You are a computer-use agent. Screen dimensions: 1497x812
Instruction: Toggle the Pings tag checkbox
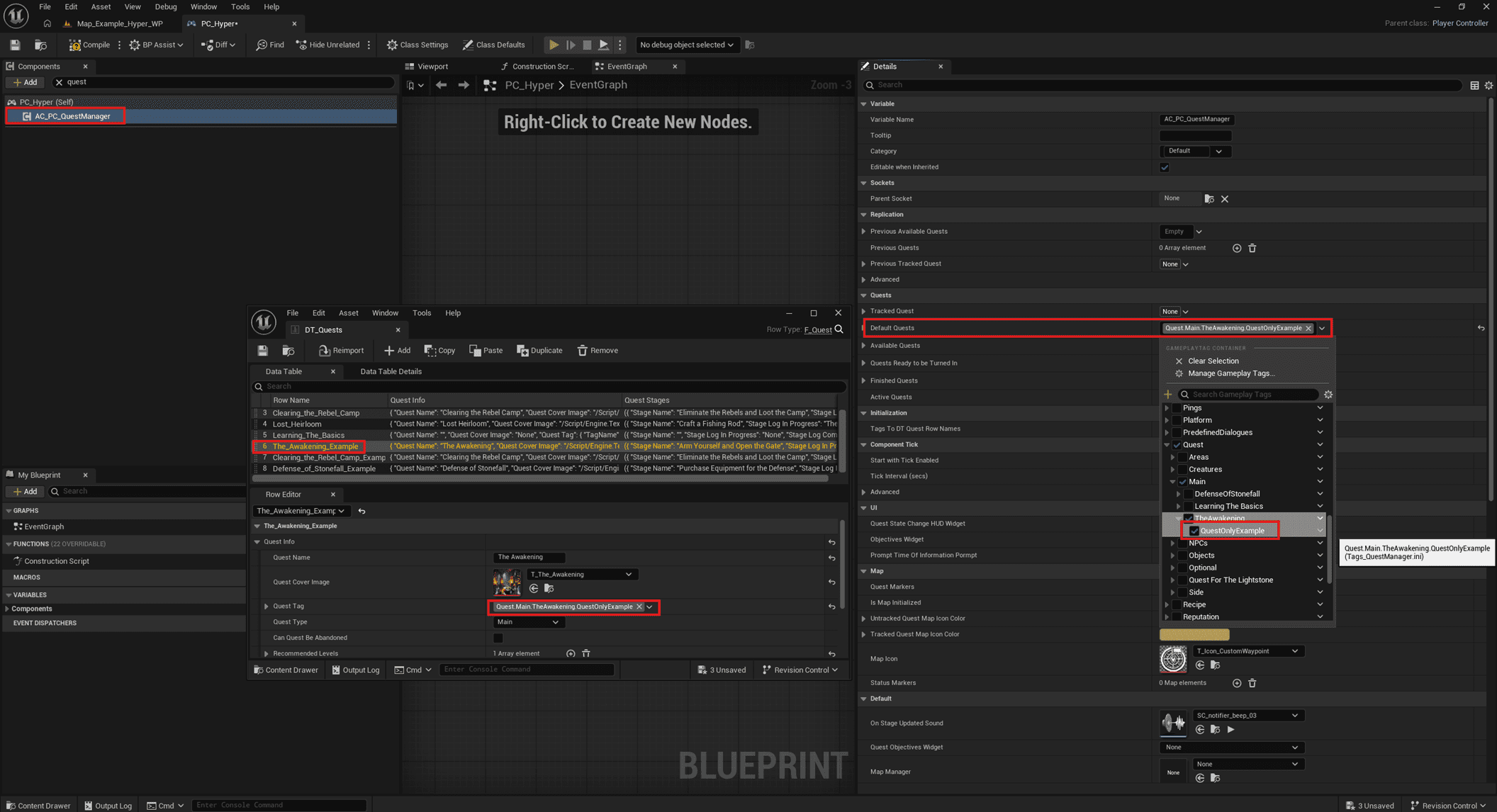1177,408
